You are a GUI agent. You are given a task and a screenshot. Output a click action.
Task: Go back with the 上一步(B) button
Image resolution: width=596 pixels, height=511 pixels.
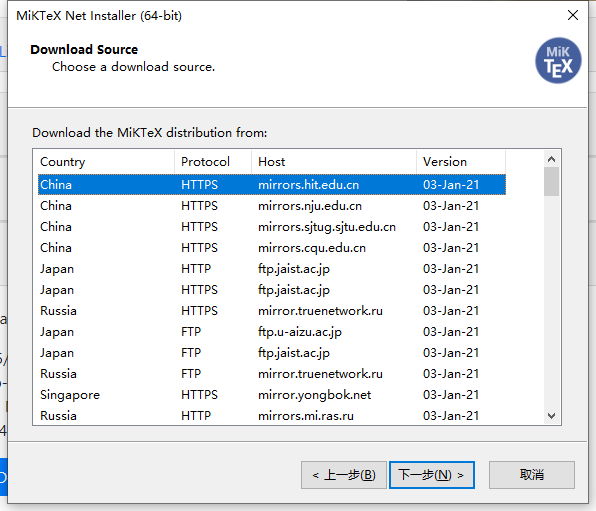point(344,475)
